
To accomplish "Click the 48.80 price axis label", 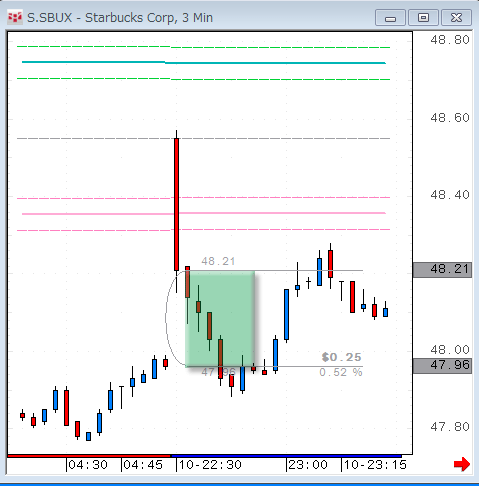I will [450, 40].
